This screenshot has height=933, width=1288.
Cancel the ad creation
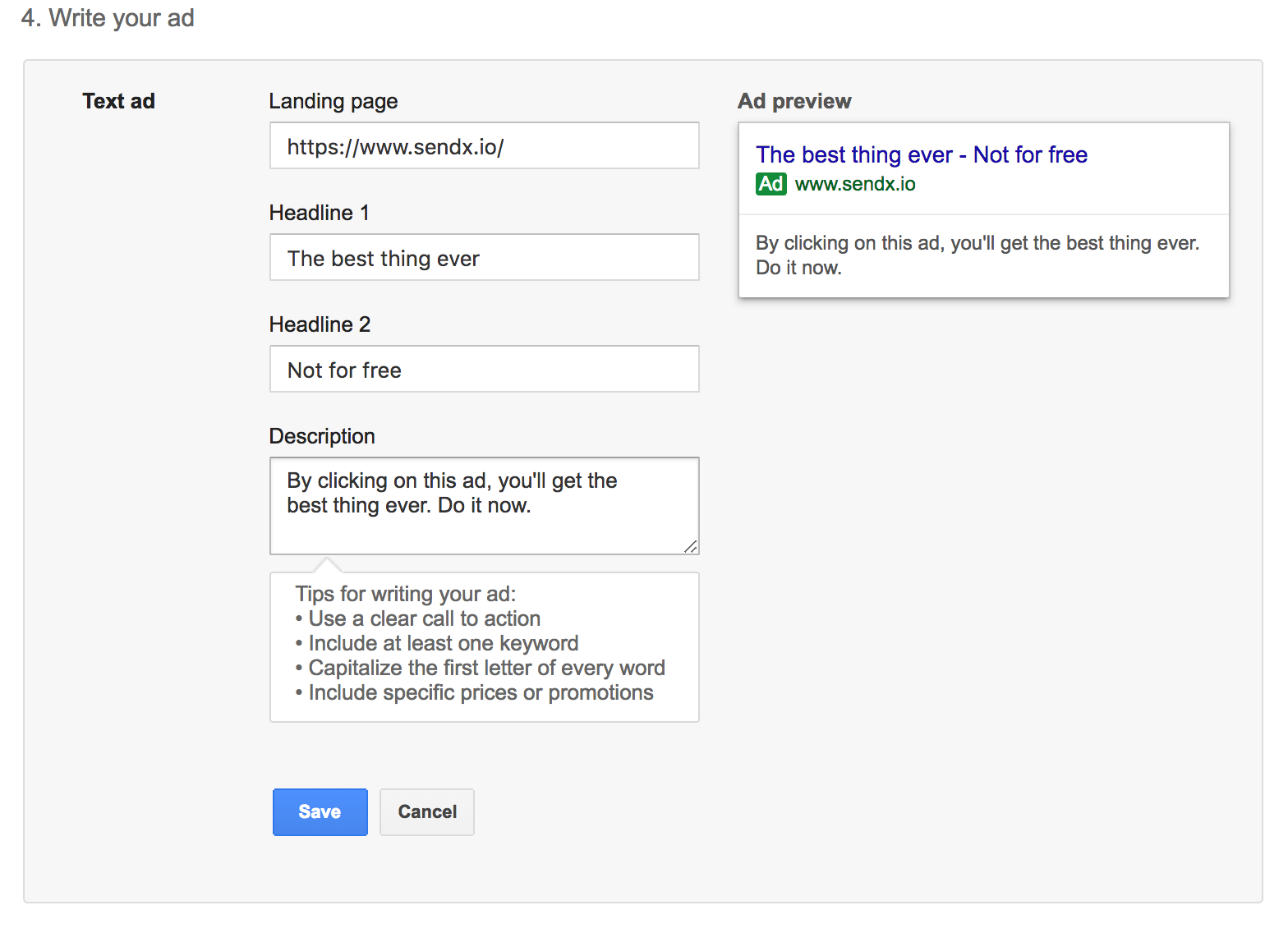click(x=426, y=811)
